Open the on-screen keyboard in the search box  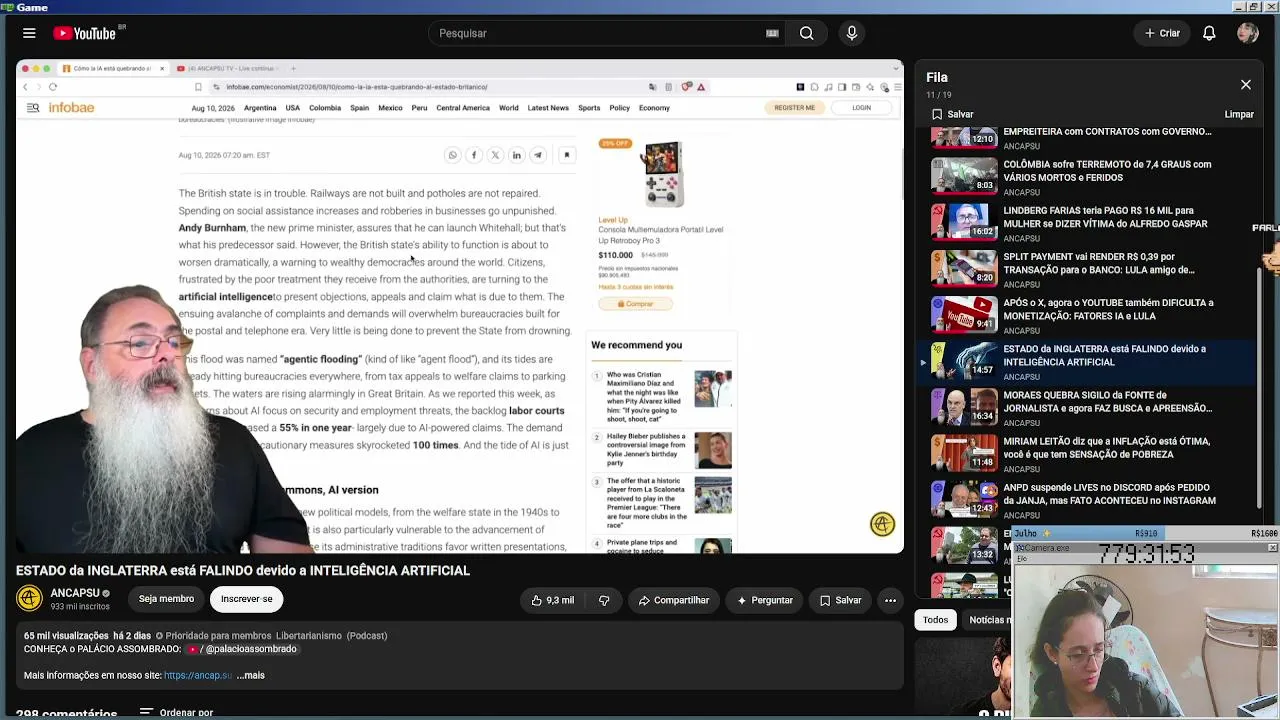[772, 33]
